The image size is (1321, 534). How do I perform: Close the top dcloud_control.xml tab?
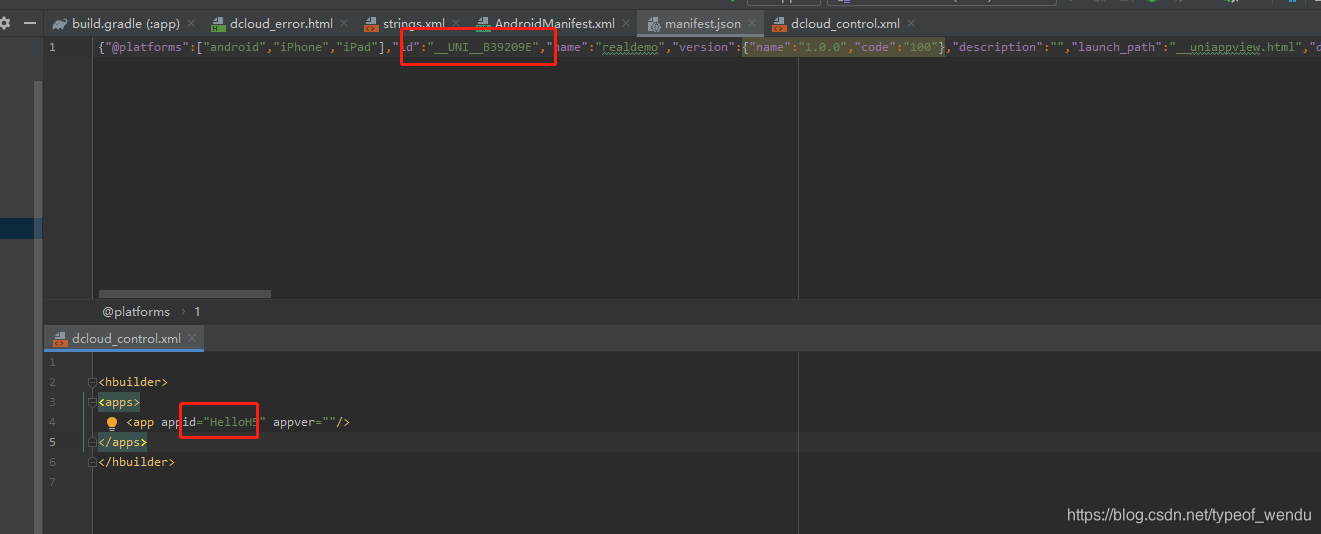(x=912, y=23)
